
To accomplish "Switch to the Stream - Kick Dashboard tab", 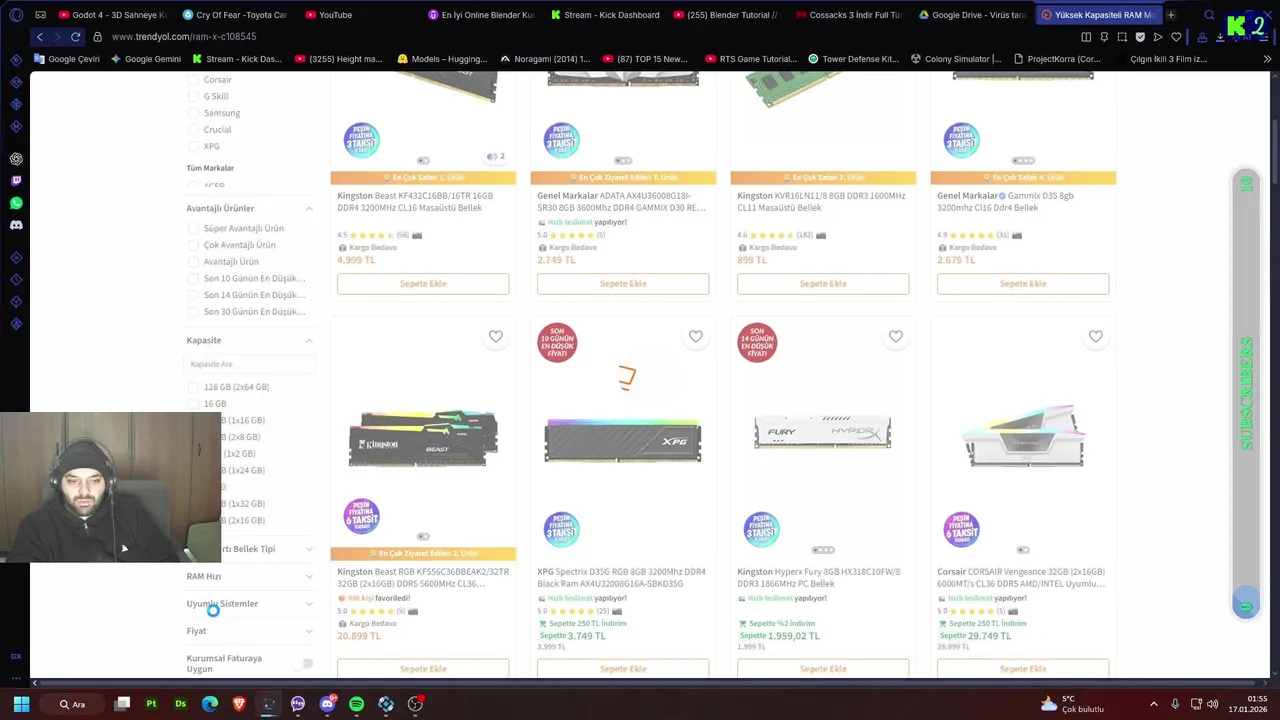I will (605, 15).
